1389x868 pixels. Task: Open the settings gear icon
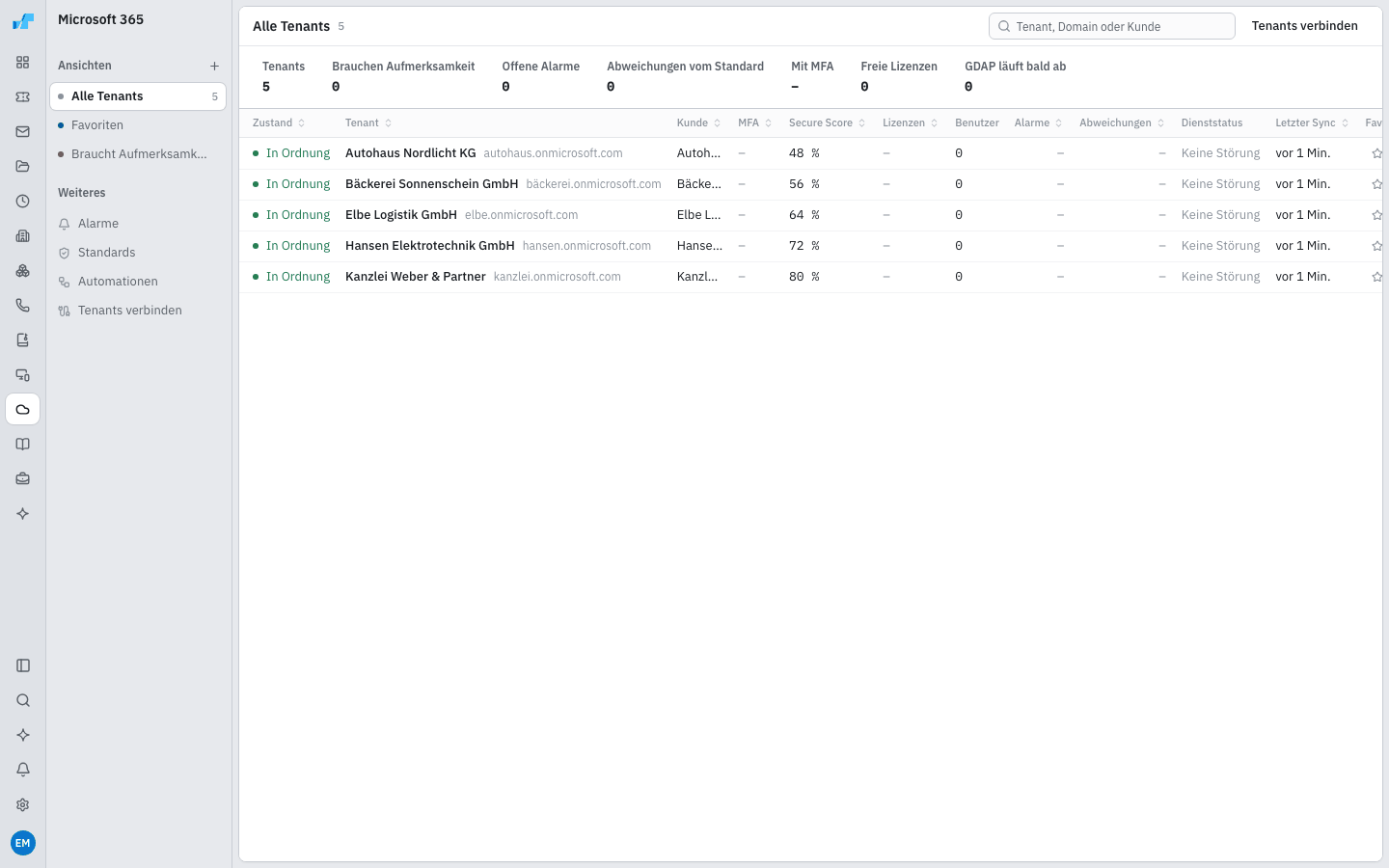coord(23,804)
